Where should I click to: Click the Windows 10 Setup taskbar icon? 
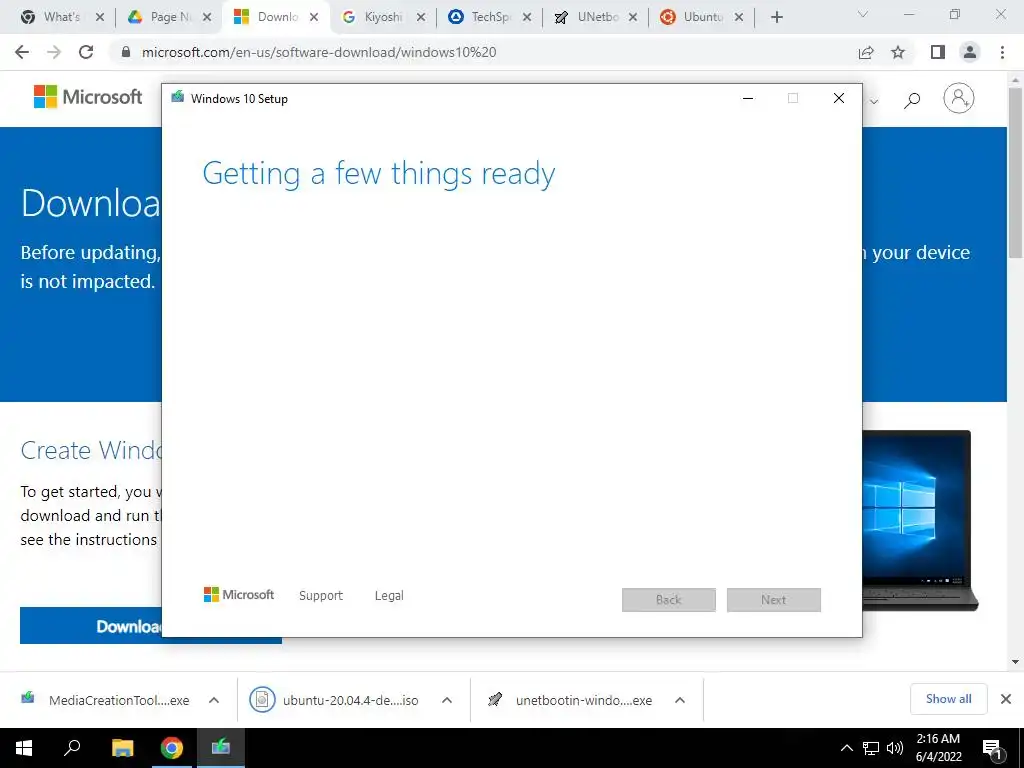[221, 748]
